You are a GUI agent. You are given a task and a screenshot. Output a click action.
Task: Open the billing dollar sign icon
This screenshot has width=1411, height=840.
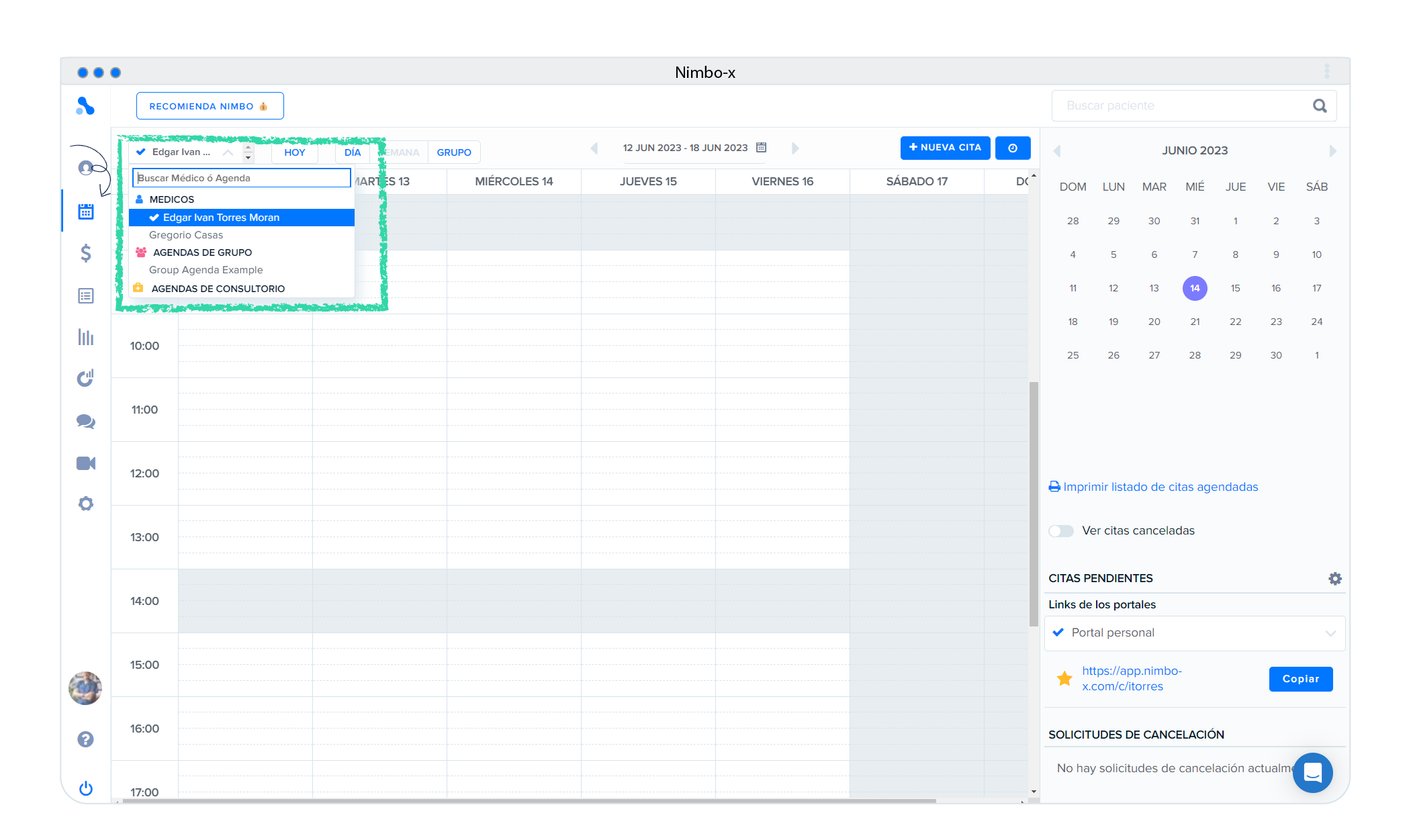coord(86,253)
